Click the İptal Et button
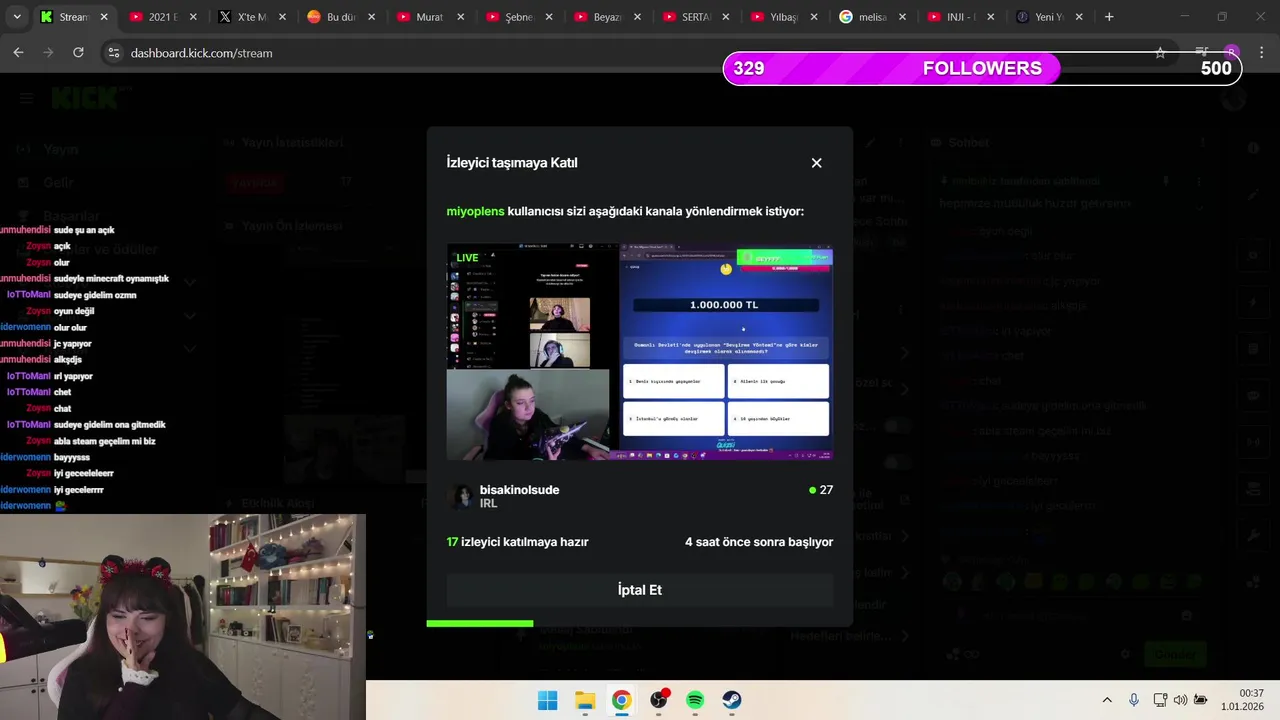The height and width of the screenshot is (720, 1280). [x=640, y=590]
